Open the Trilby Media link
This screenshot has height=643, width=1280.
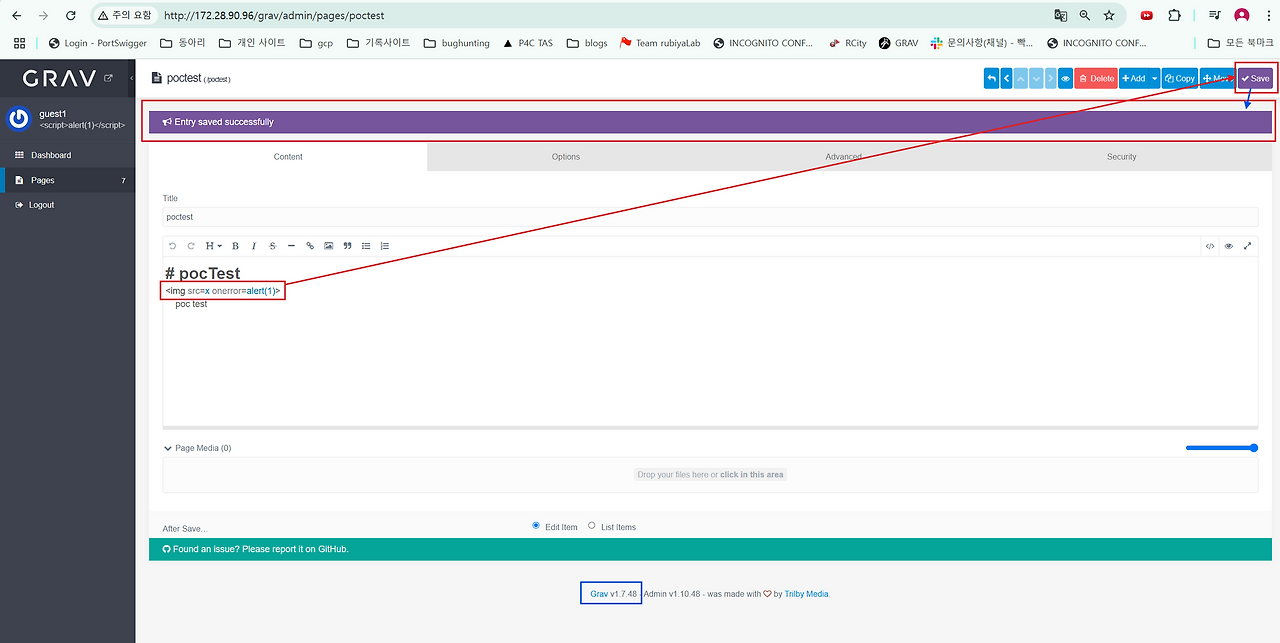tap(806, 594)
